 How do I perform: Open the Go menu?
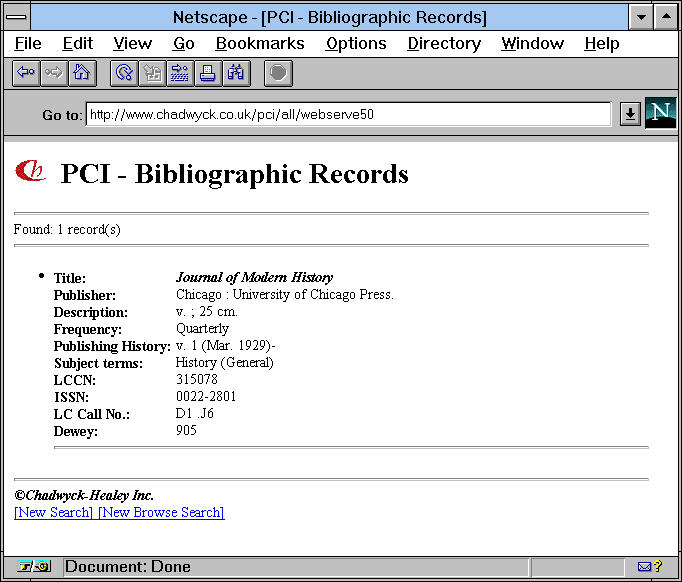tap(184, 43)
